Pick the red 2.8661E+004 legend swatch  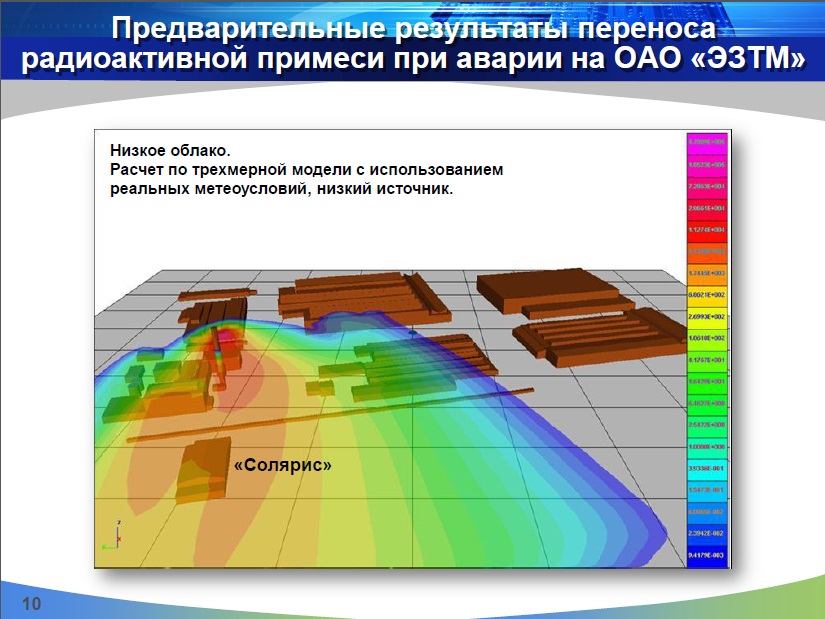[707, 208]
